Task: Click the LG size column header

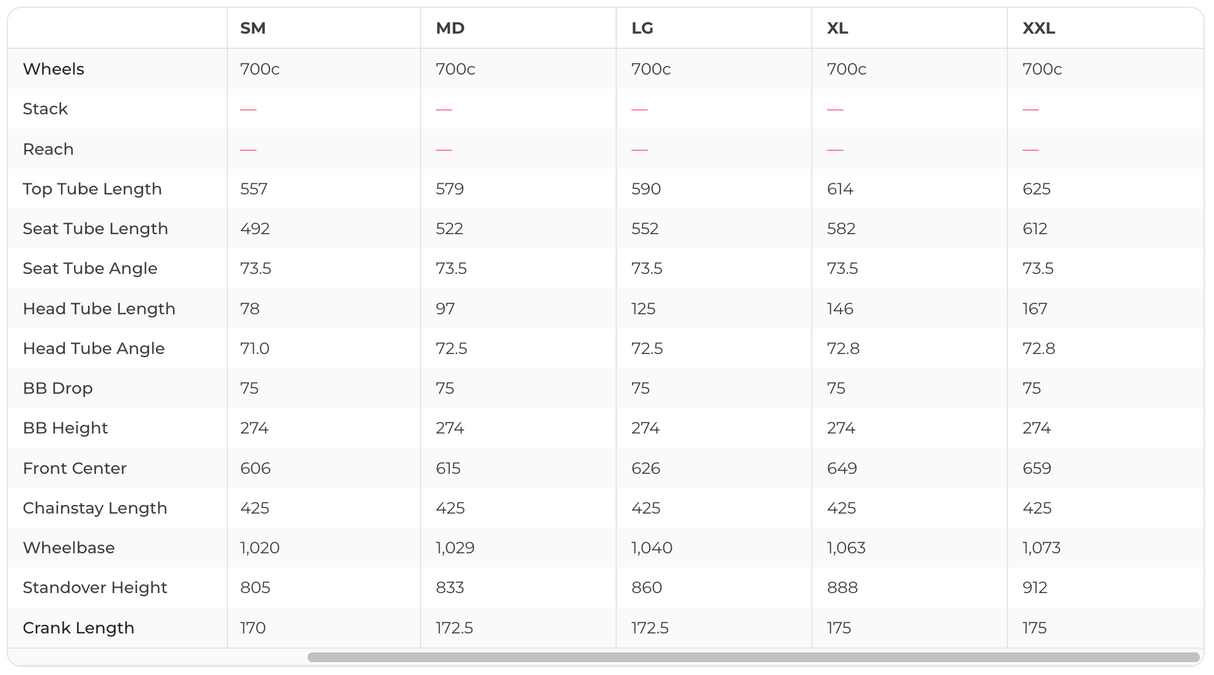Action: [x=642, y=28]
